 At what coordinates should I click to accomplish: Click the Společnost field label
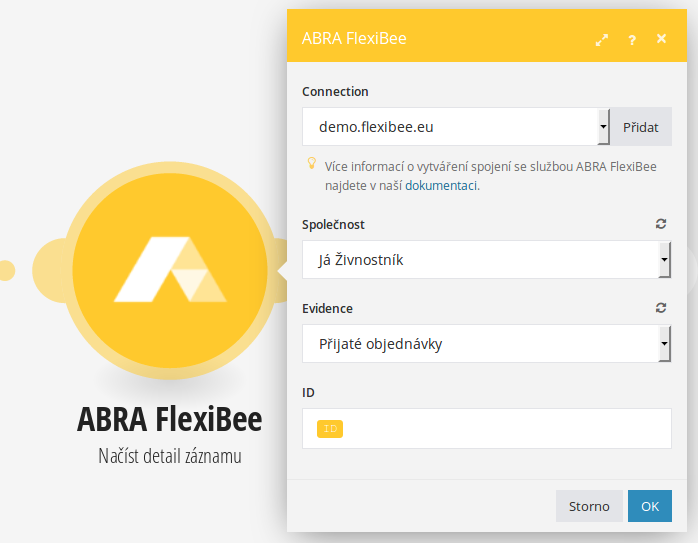pos(333,224)
